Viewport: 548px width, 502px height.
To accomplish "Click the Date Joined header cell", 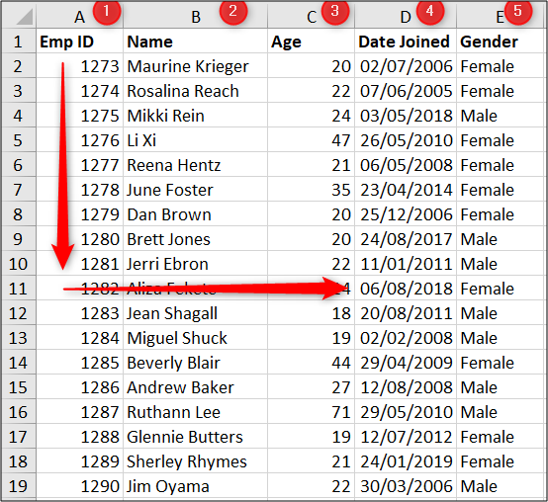I will click(x=405, y=41).
